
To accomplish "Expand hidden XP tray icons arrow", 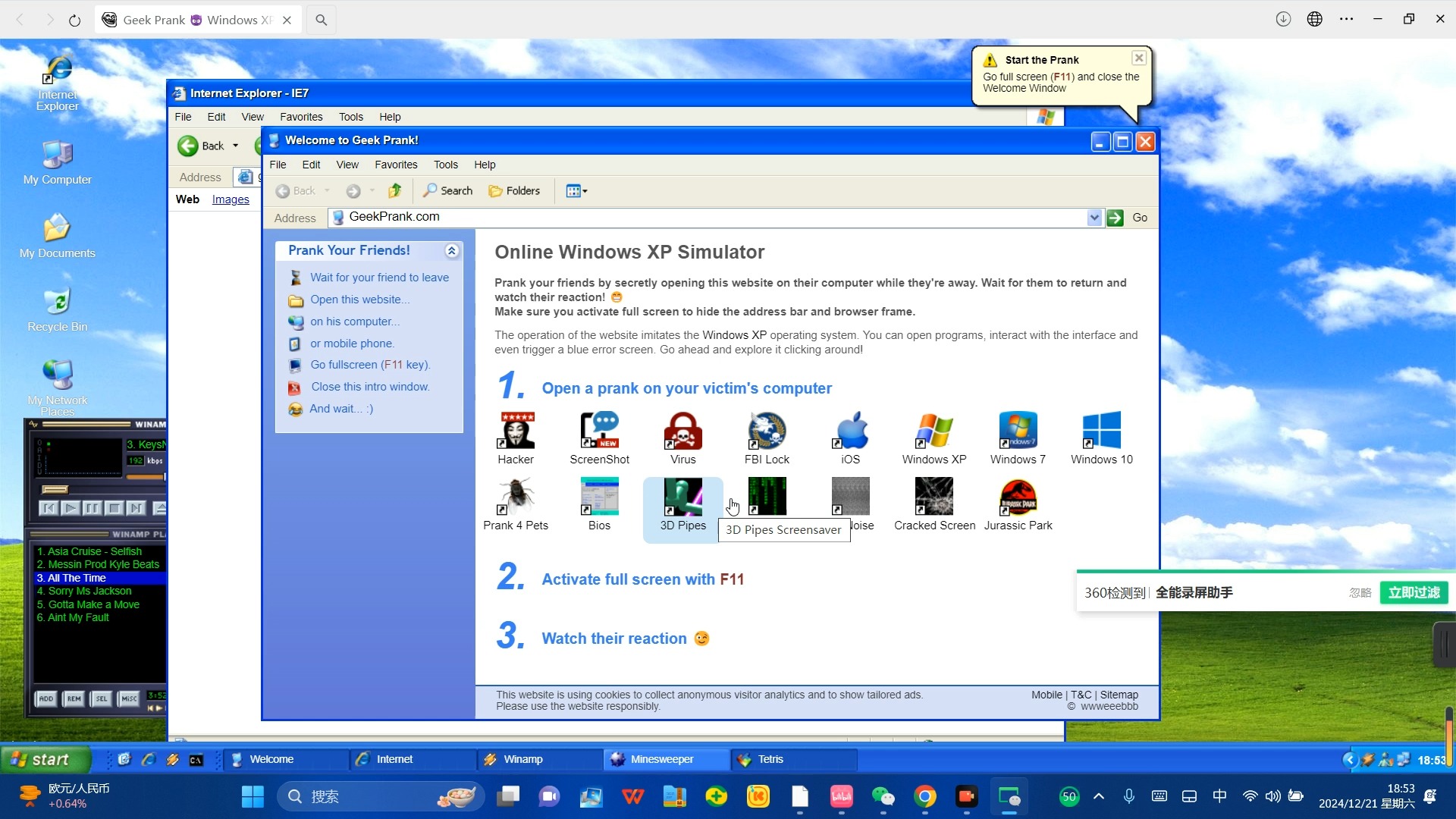I will coord(1350,760).
